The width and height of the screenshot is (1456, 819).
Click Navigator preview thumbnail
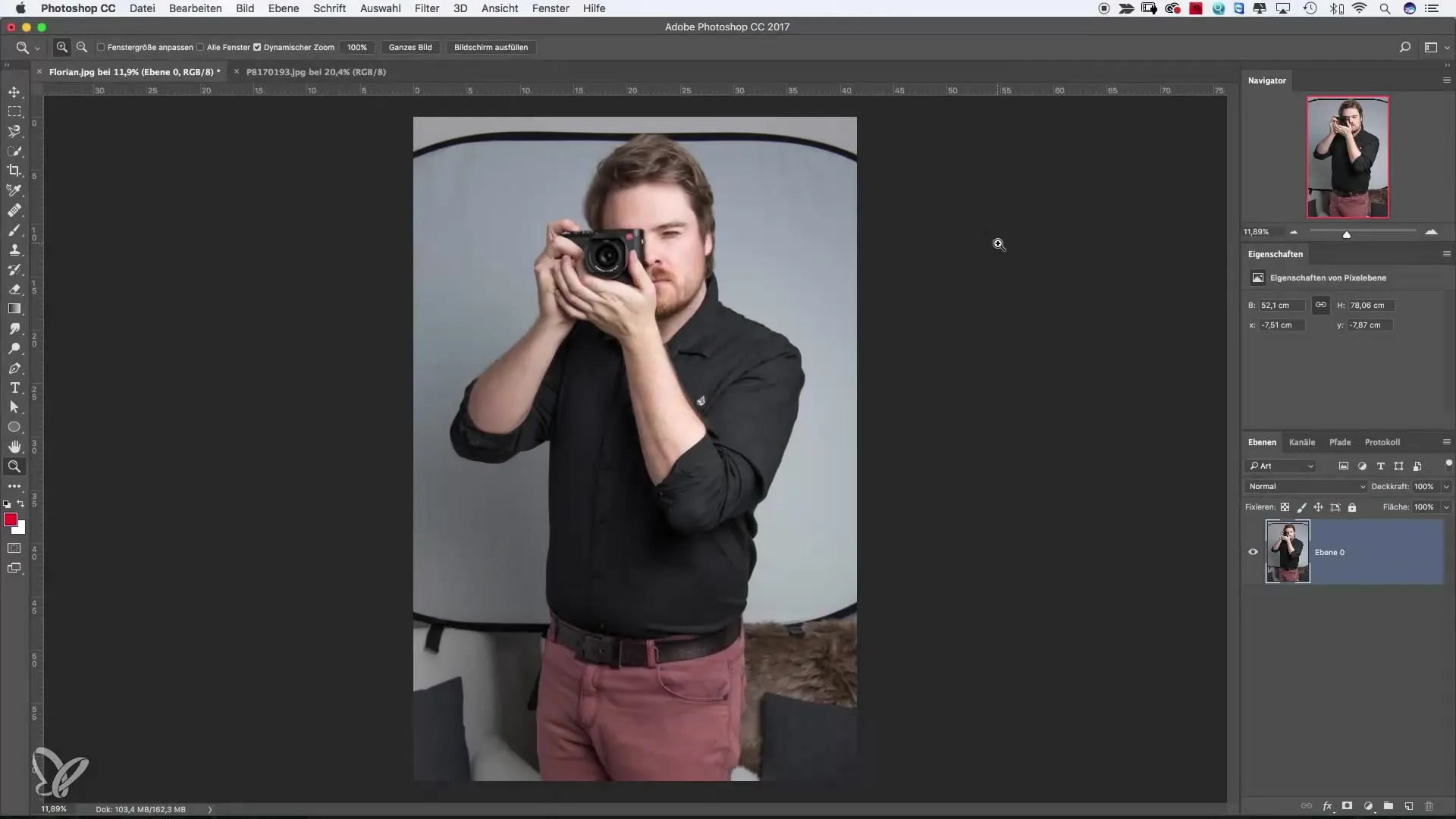(1348, 157)
